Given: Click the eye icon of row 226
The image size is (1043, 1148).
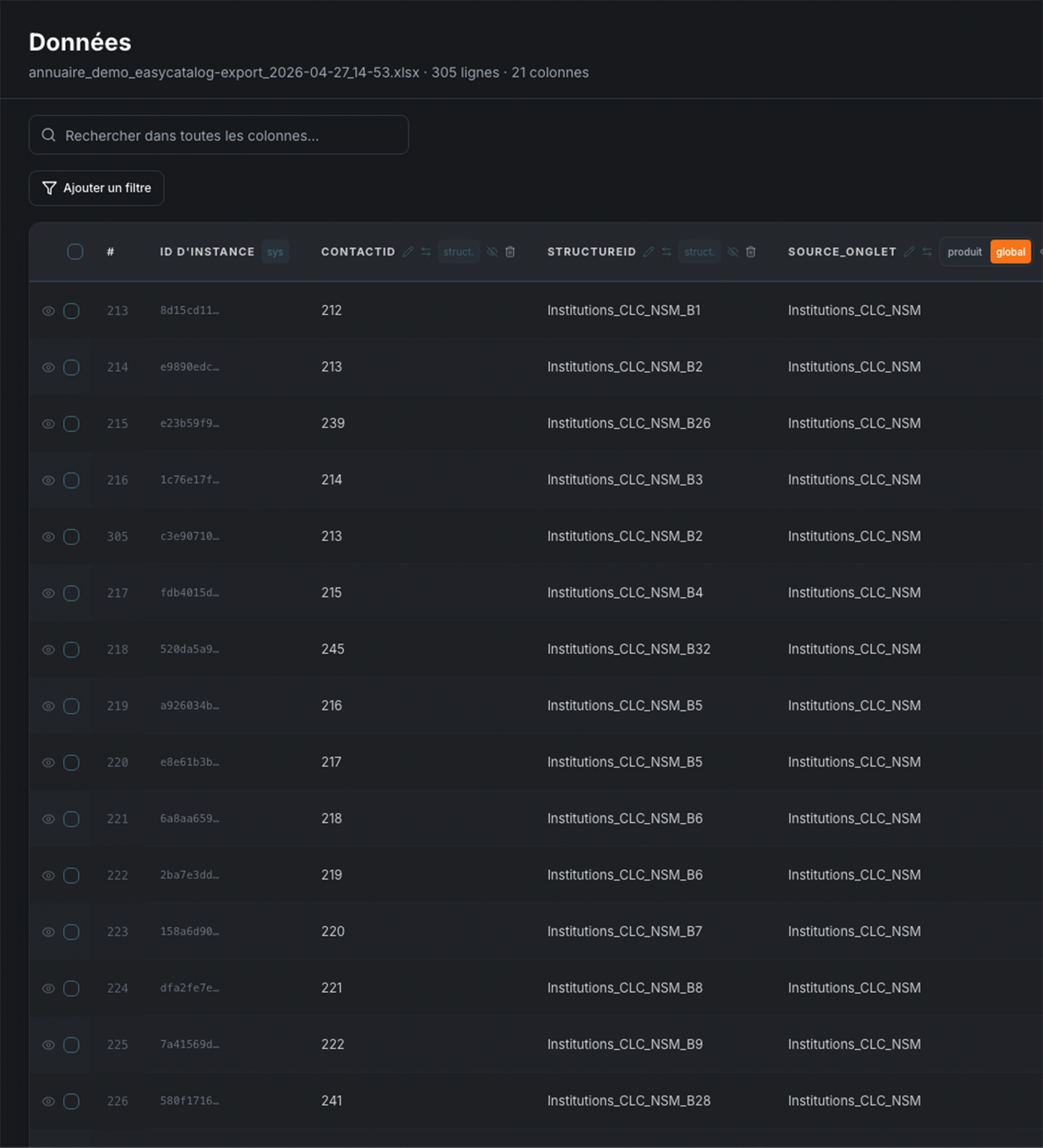Looking at the screenshot, I should point(48,1101).
